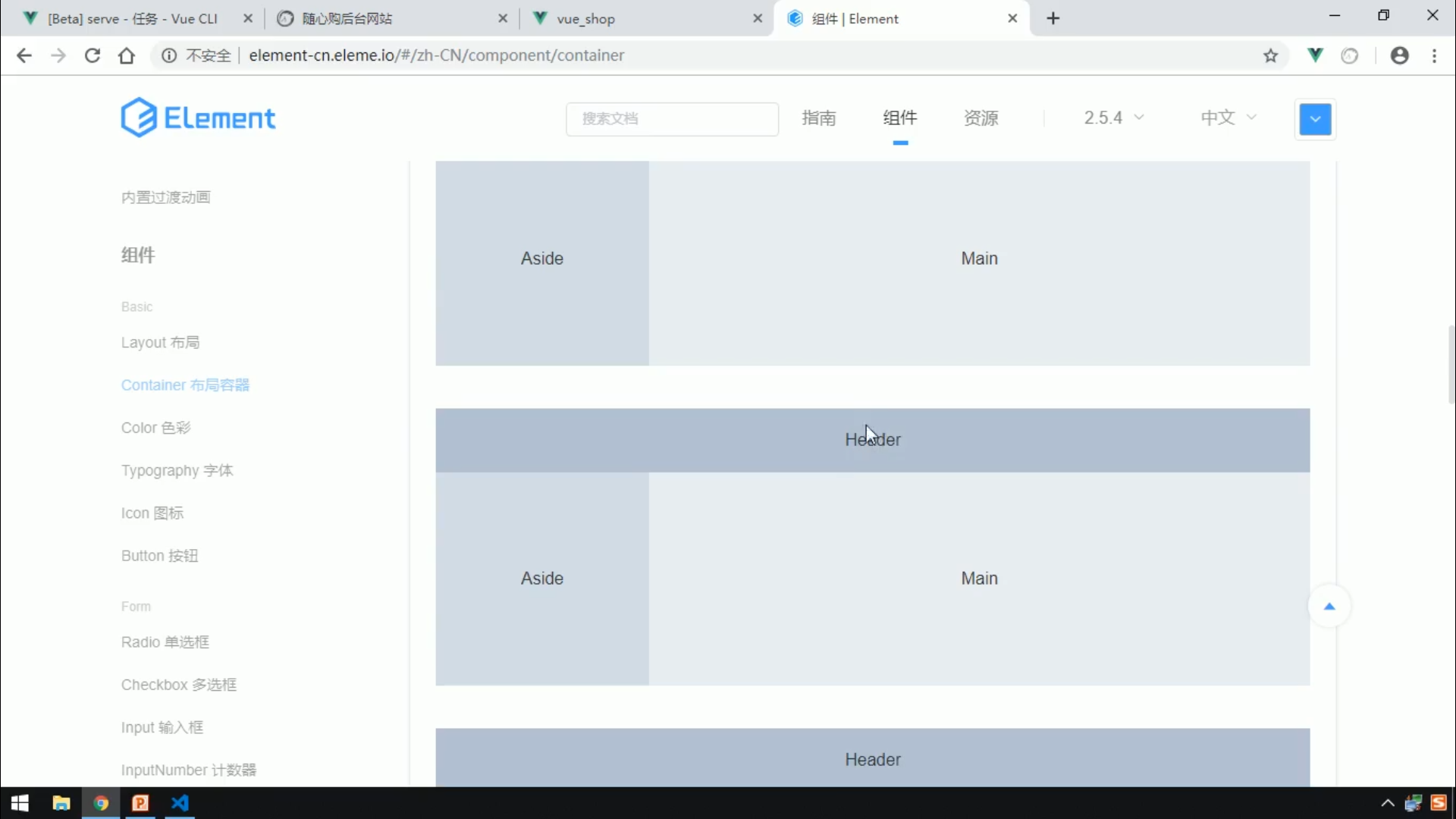Click the Aside block in top layout
This screenshot has width=1456, height=819.
coord(542,263)
